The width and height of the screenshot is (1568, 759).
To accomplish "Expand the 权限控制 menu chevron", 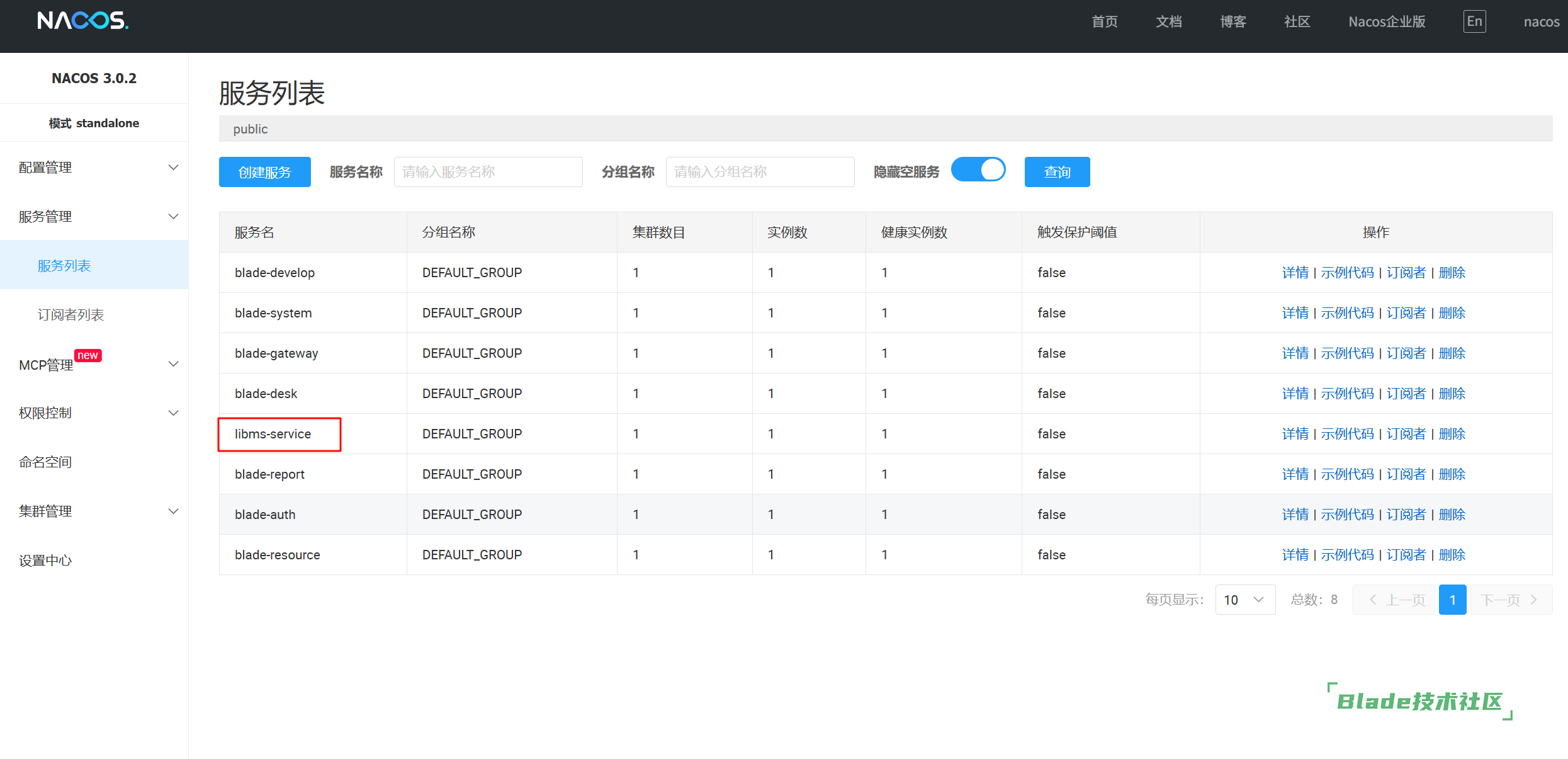I will click(173, 413).
